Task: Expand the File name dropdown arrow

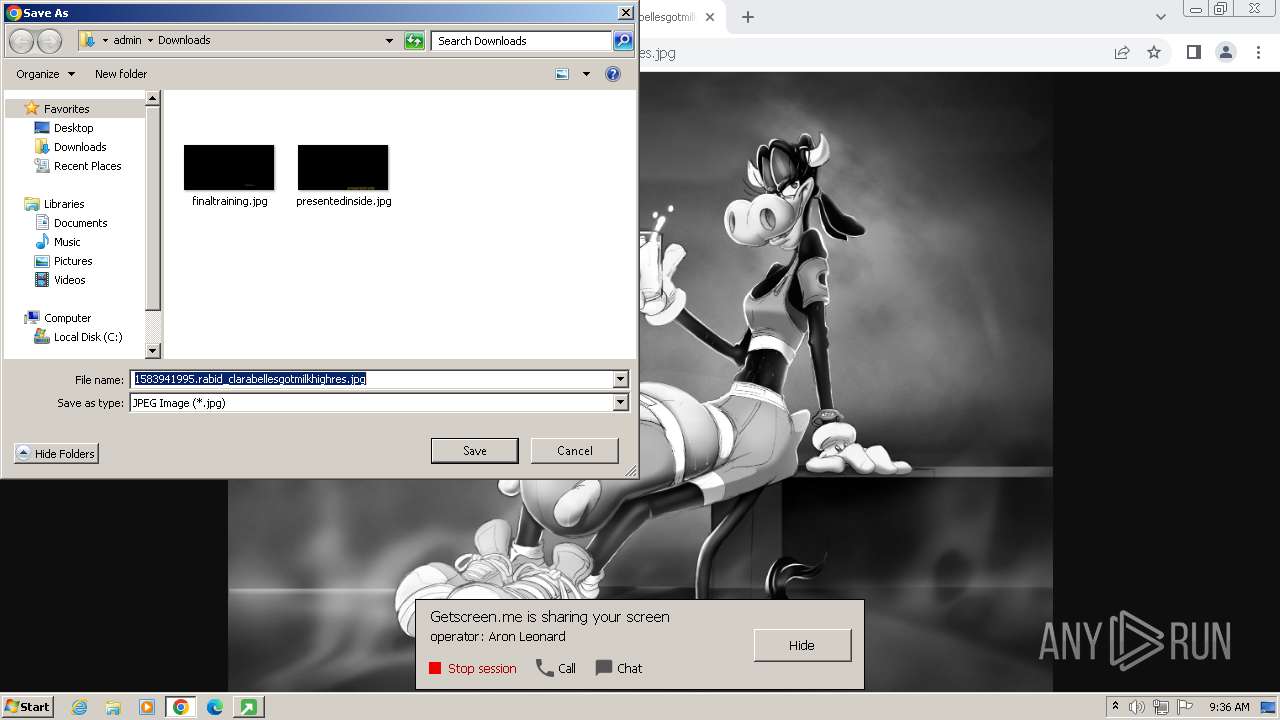Action: (x=621, y=379)
